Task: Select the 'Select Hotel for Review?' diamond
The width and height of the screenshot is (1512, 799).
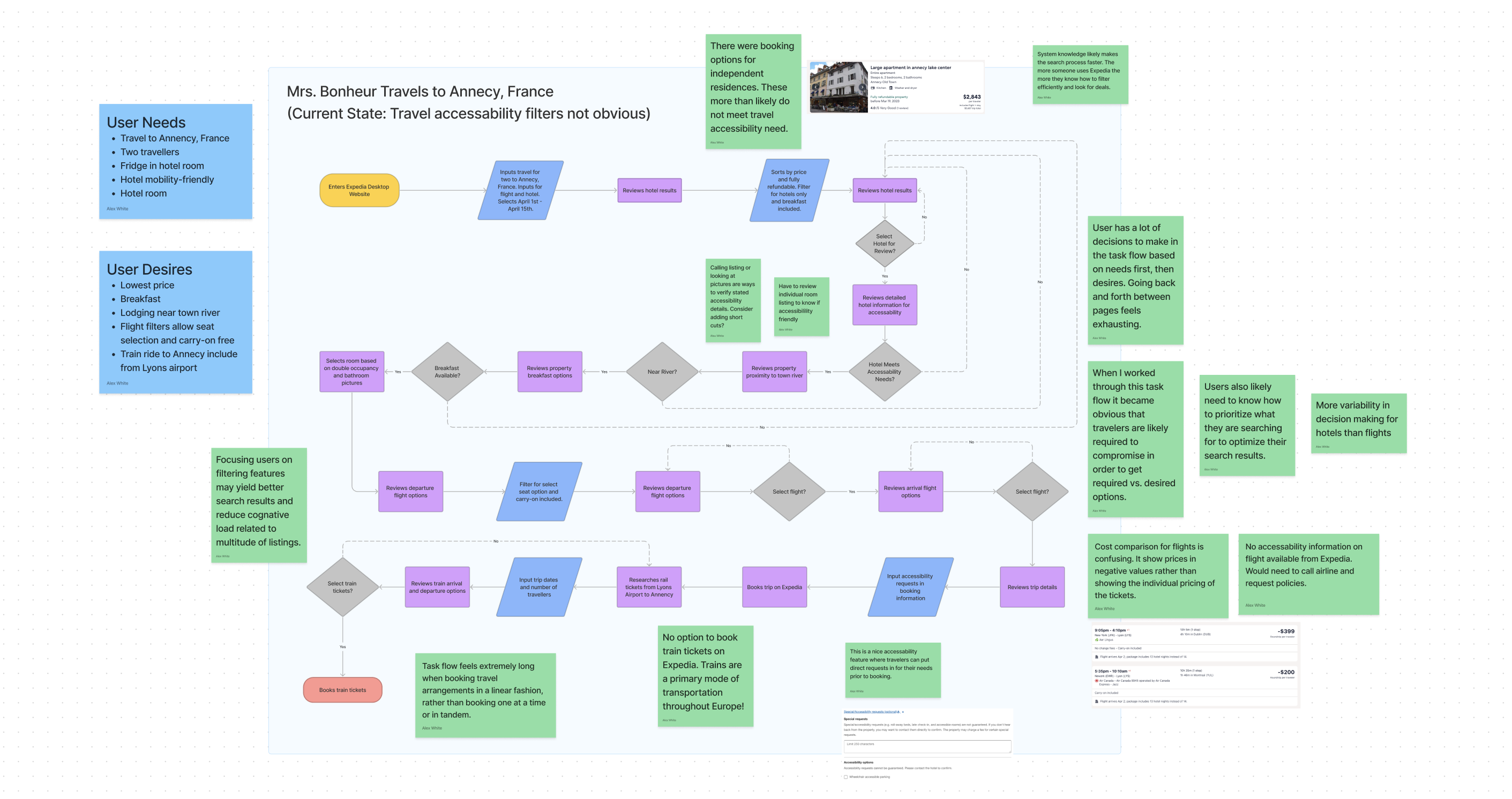Action: click(885, 244)
